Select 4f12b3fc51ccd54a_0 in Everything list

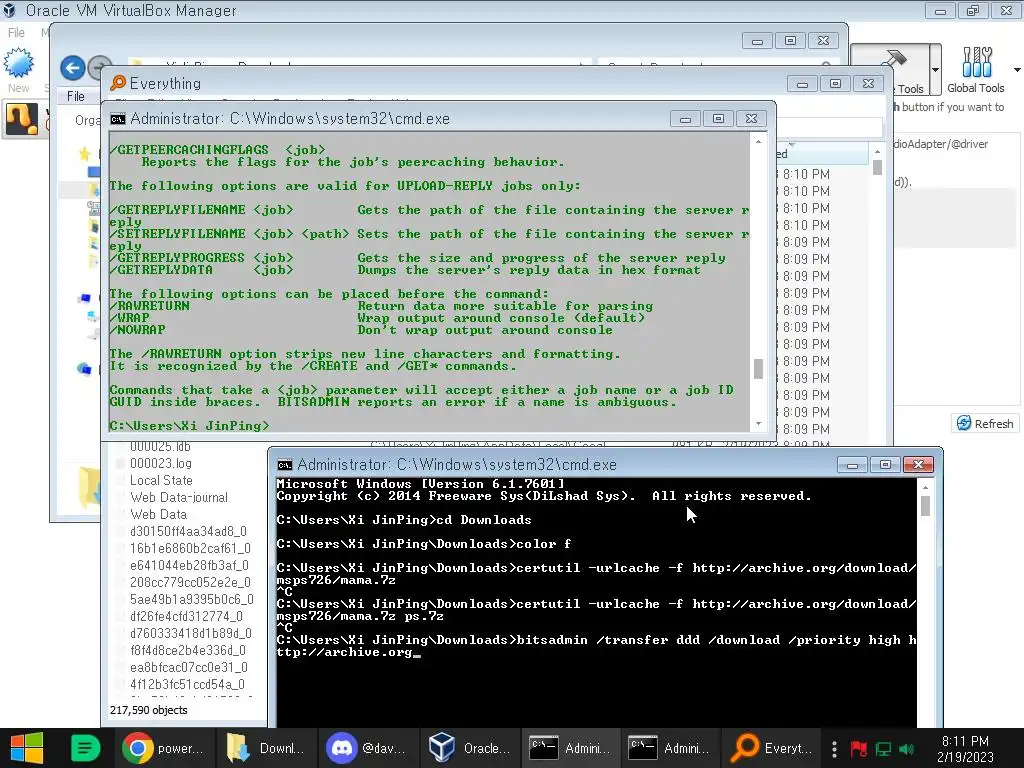[x=187, y=684]
